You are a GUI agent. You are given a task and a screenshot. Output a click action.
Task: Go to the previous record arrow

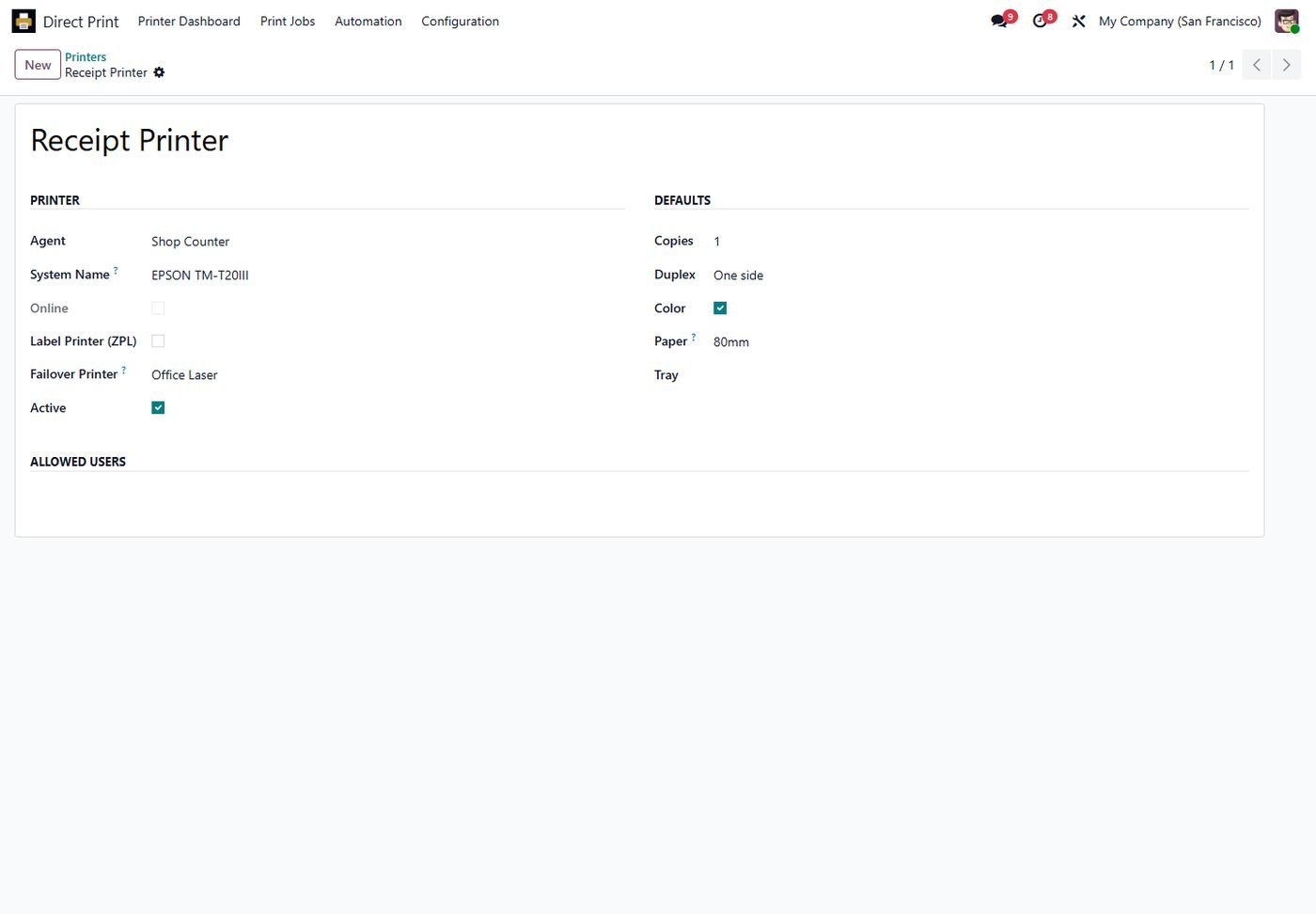(x=1257, y=65)
